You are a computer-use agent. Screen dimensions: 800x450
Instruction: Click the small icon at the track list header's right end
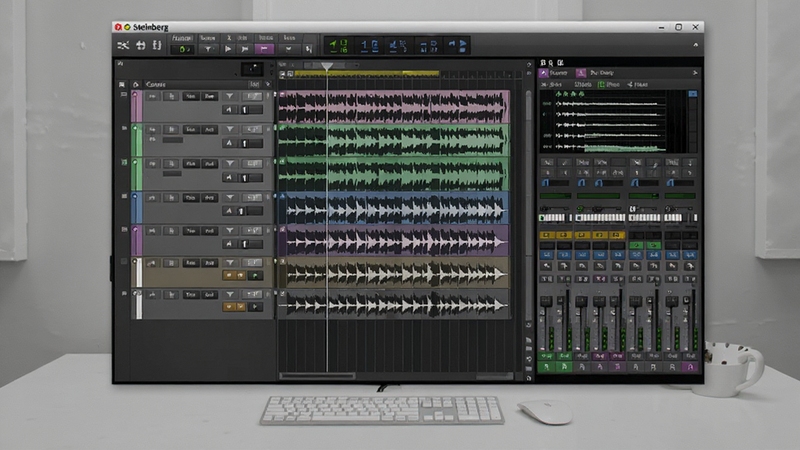click(268, 84)
